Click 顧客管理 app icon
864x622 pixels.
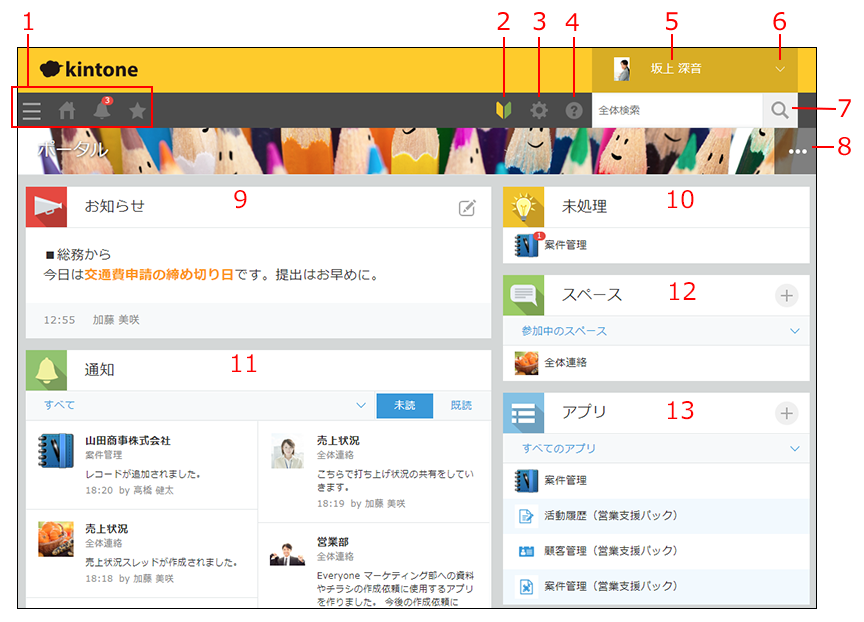[526, 551]
